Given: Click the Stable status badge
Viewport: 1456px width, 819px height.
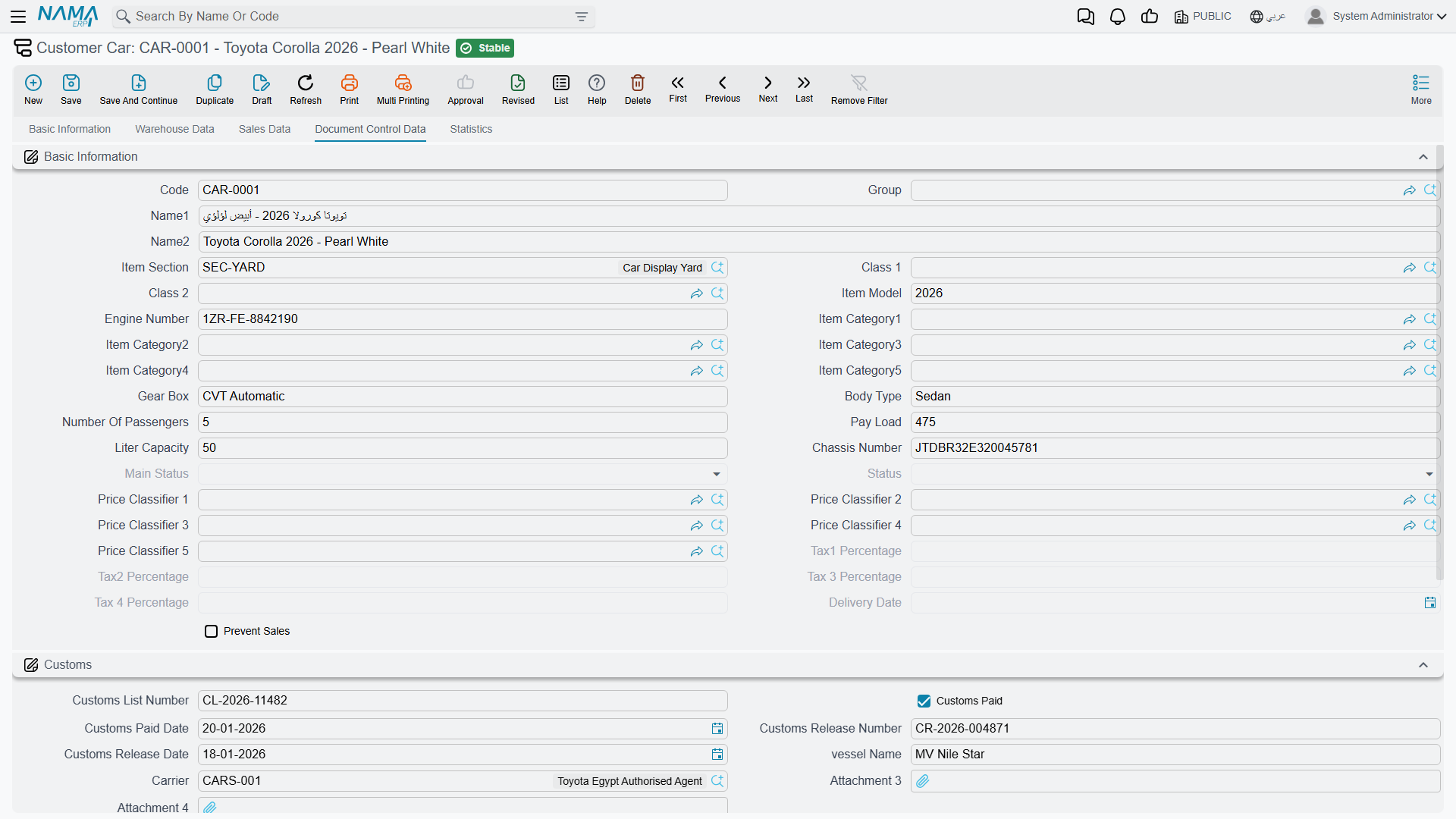Looking at the screenshot, I should pyautogui.click(x=485, y=49).
